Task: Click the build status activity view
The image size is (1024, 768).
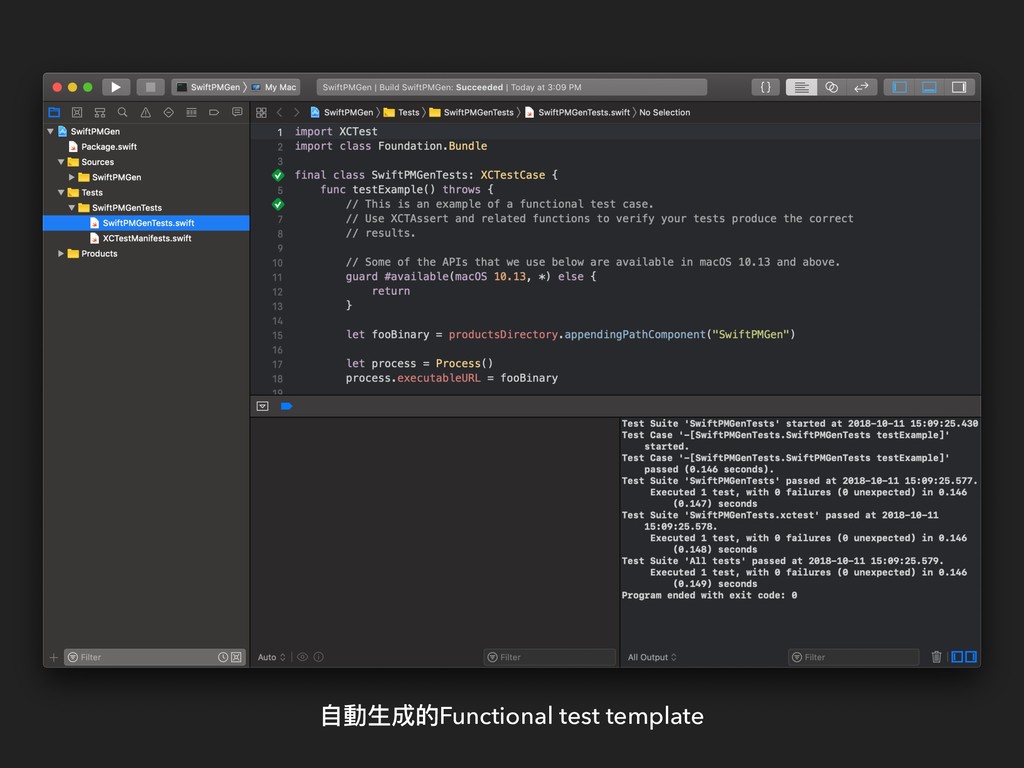Action: (511, 87)
